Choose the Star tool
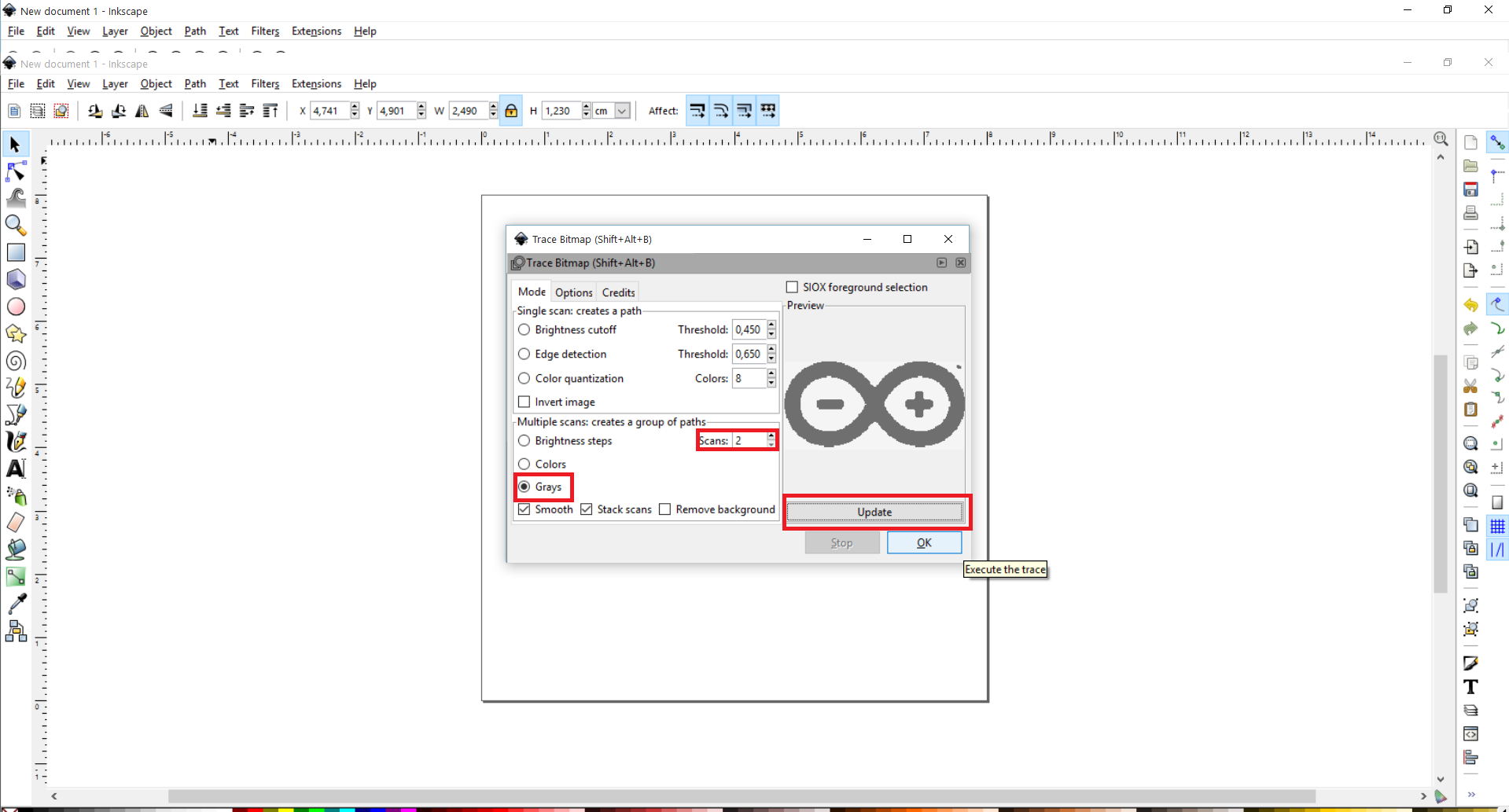The height and width of the screenshot is (812, 1509). coord(16,333)
